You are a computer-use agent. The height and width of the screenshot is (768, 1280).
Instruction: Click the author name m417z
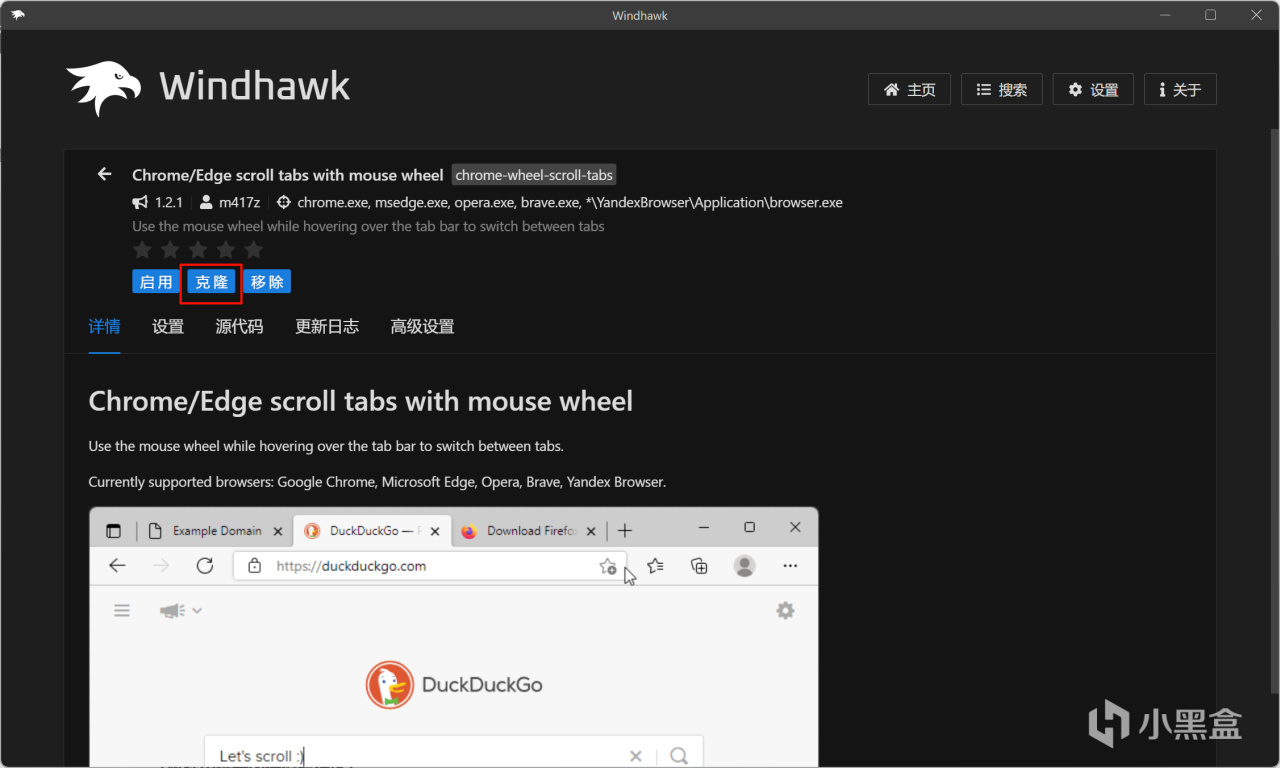[240, 202]
